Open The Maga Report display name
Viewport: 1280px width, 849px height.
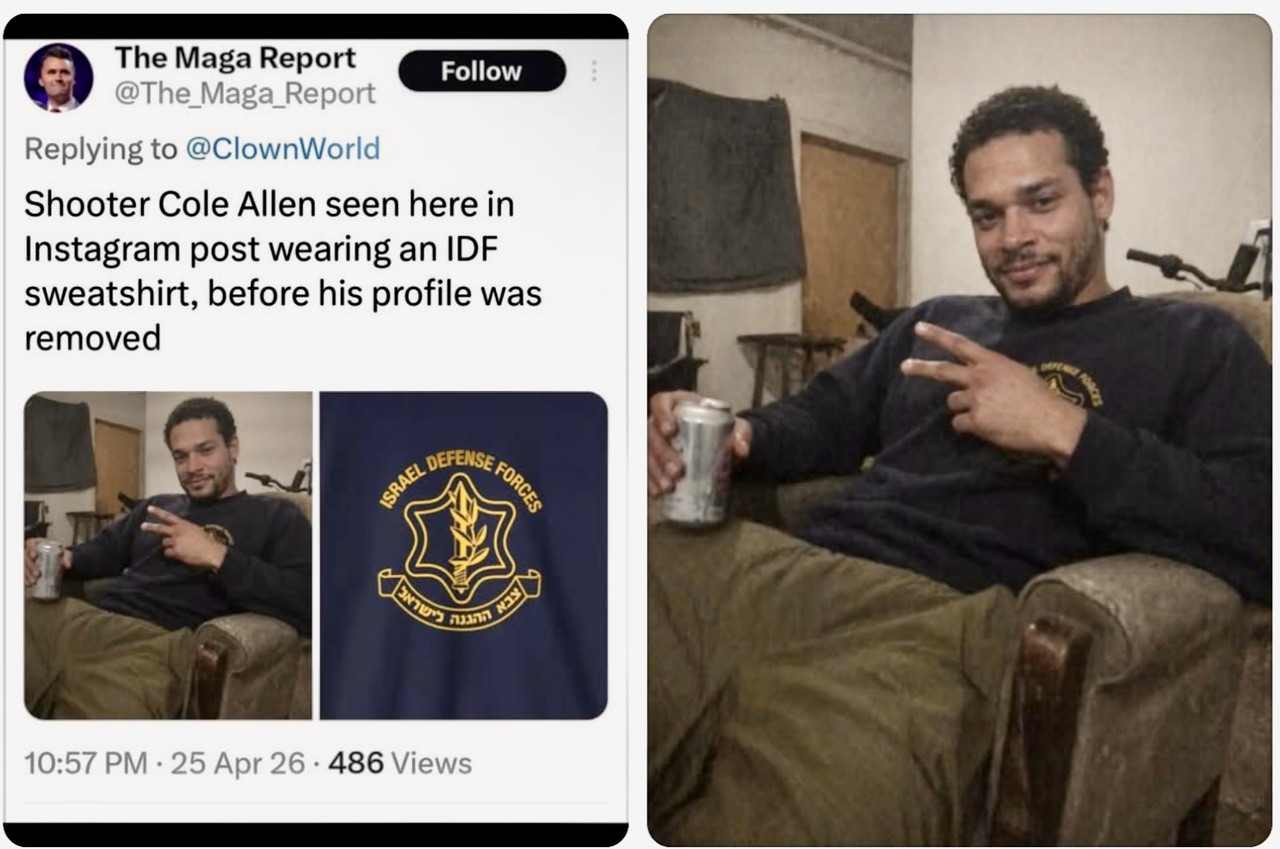pyautogui.click(x=235, y=58)
